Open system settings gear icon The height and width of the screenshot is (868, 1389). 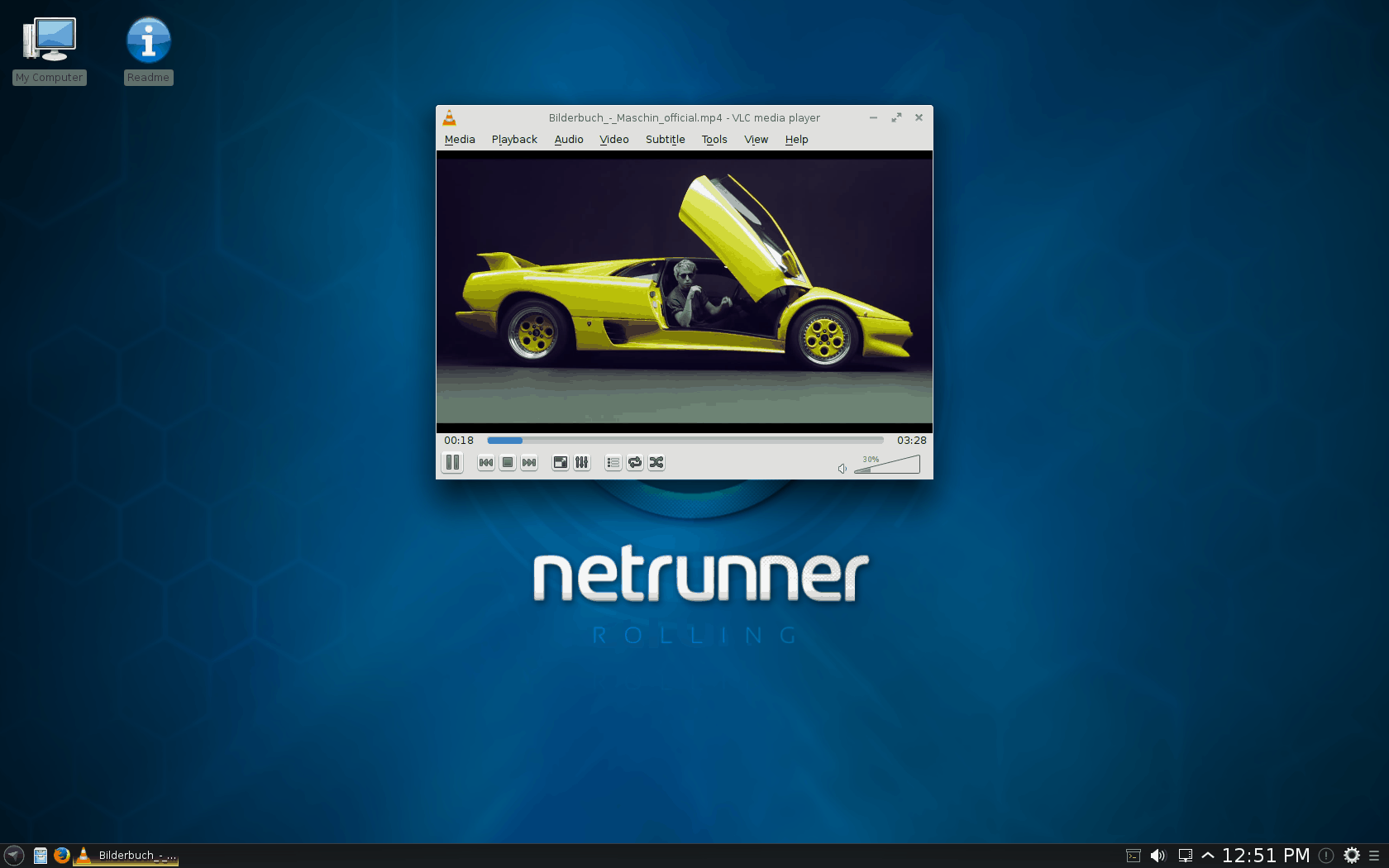pyautogui.click(x=1352, y=856)
